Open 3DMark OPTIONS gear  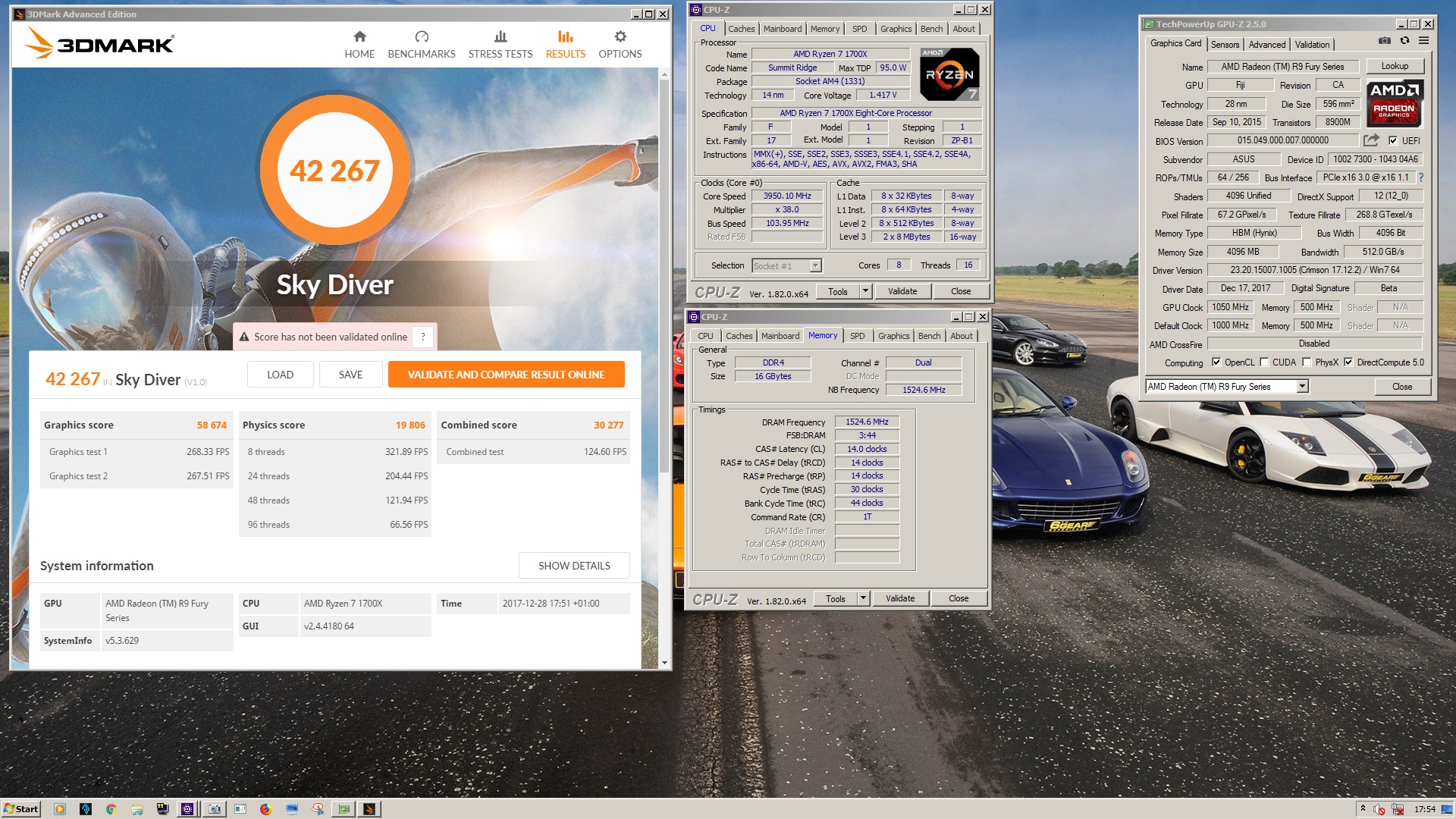point(620,45)
